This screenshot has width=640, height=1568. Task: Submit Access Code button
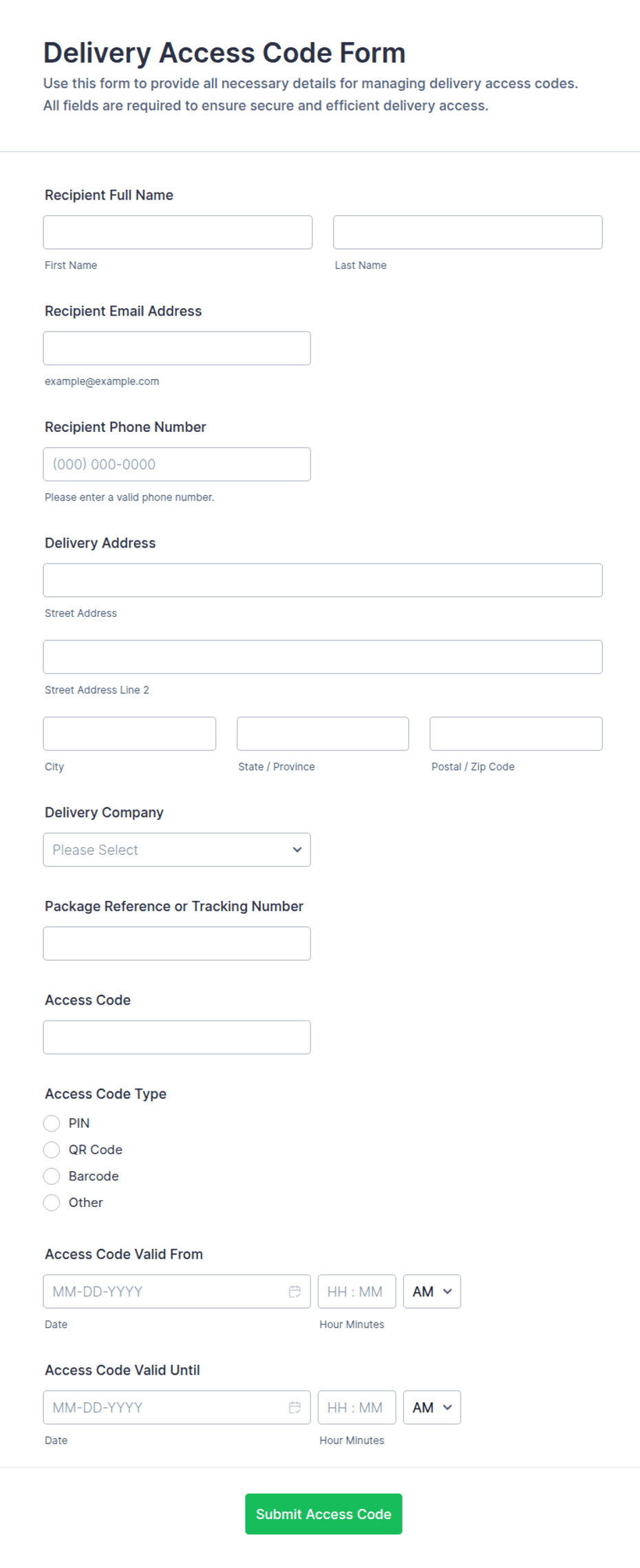pyautogui.click(x=323, y=1514)
